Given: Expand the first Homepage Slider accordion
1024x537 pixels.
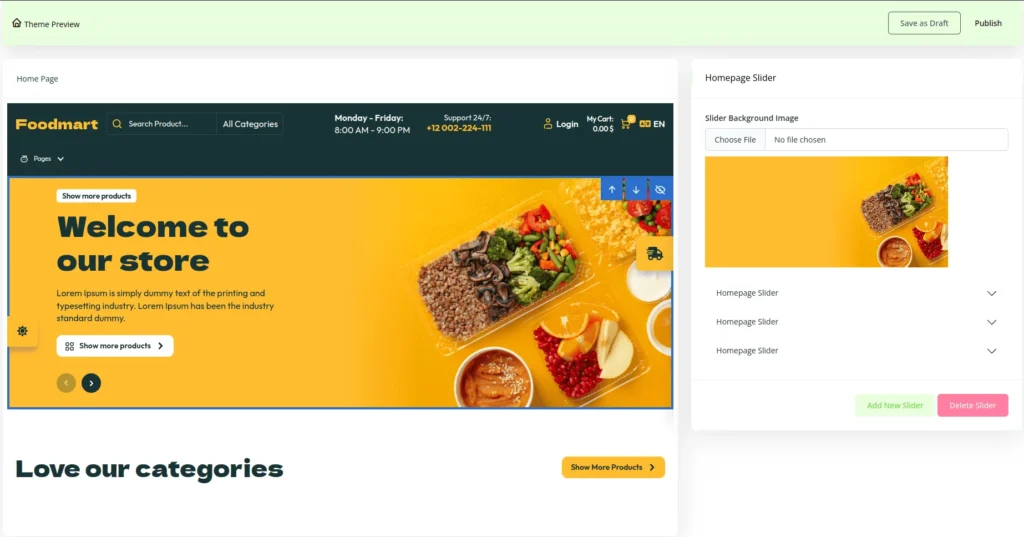Looking at the screenshot, I should (x=856, y=293).
